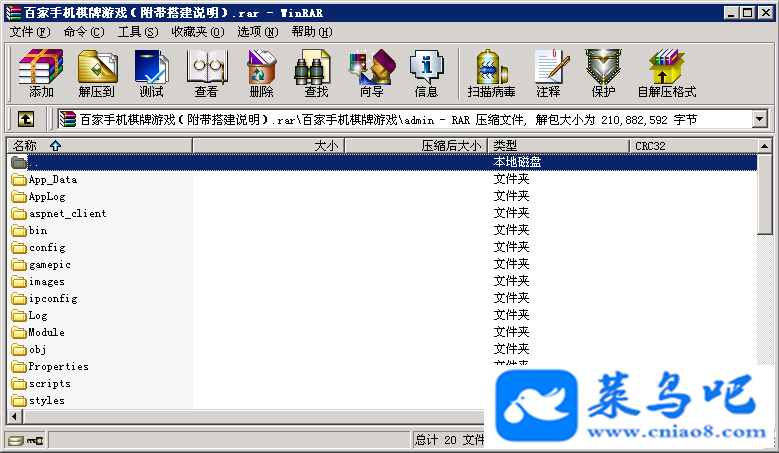The image size is (779, 453).
Task: Select the AppLog folder icon
Action: coord(19,196)
